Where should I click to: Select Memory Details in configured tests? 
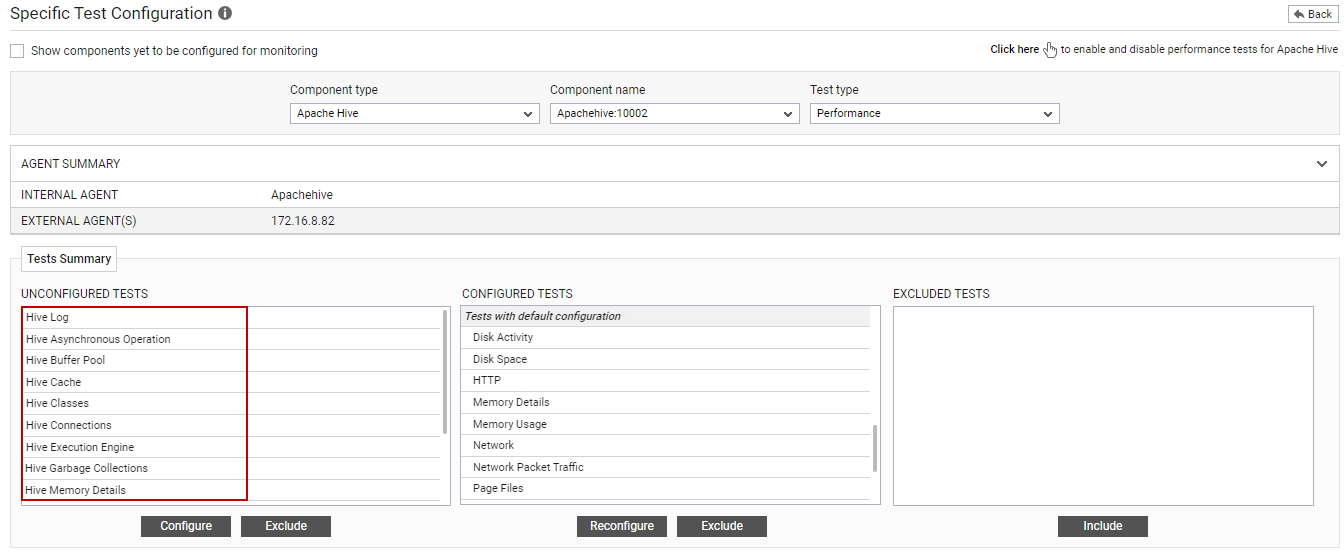666,402
